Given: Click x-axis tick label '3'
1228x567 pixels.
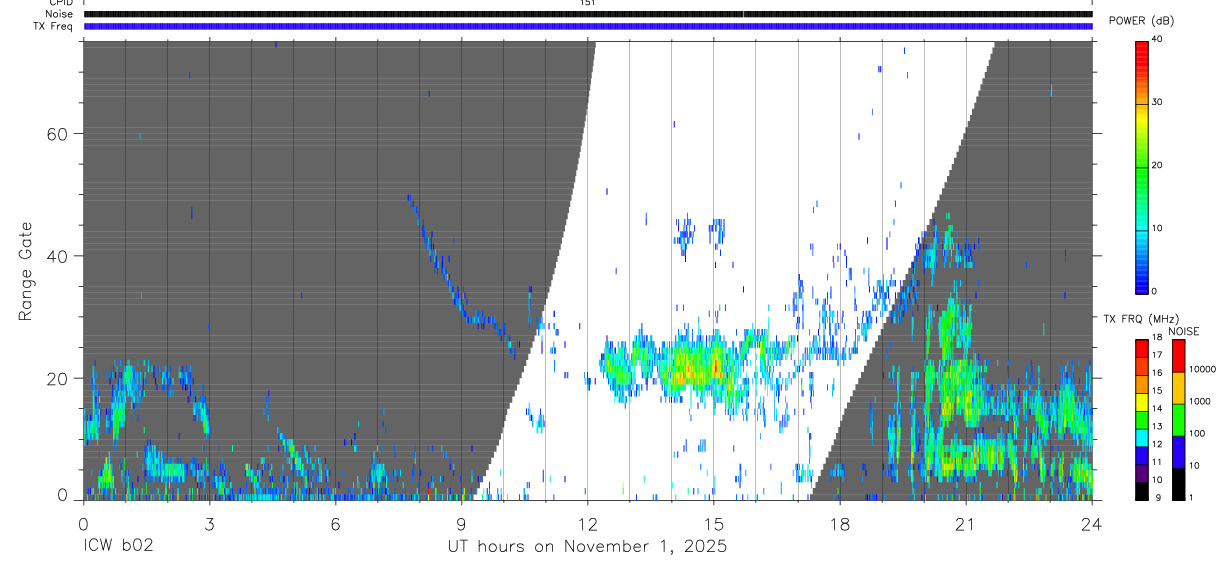Looking at the screenshot, I should coord(209,523).
